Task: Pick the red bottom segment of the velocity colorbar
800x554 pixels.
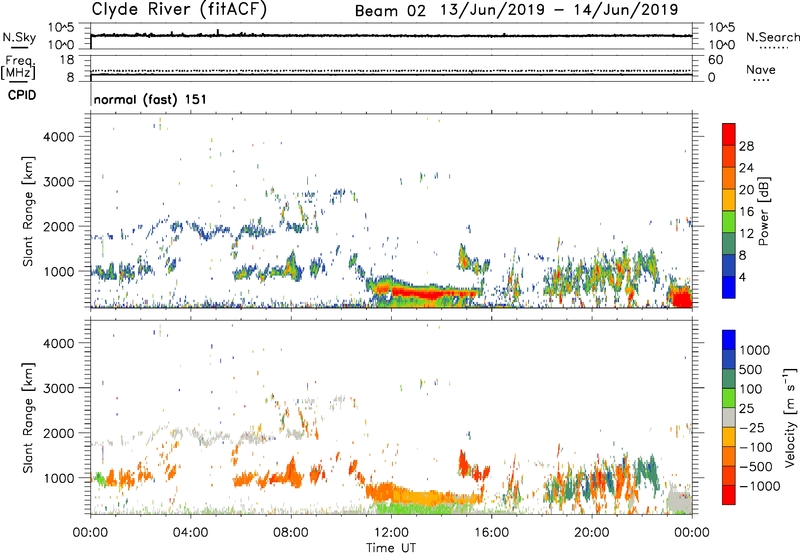Action: point(729,495)
